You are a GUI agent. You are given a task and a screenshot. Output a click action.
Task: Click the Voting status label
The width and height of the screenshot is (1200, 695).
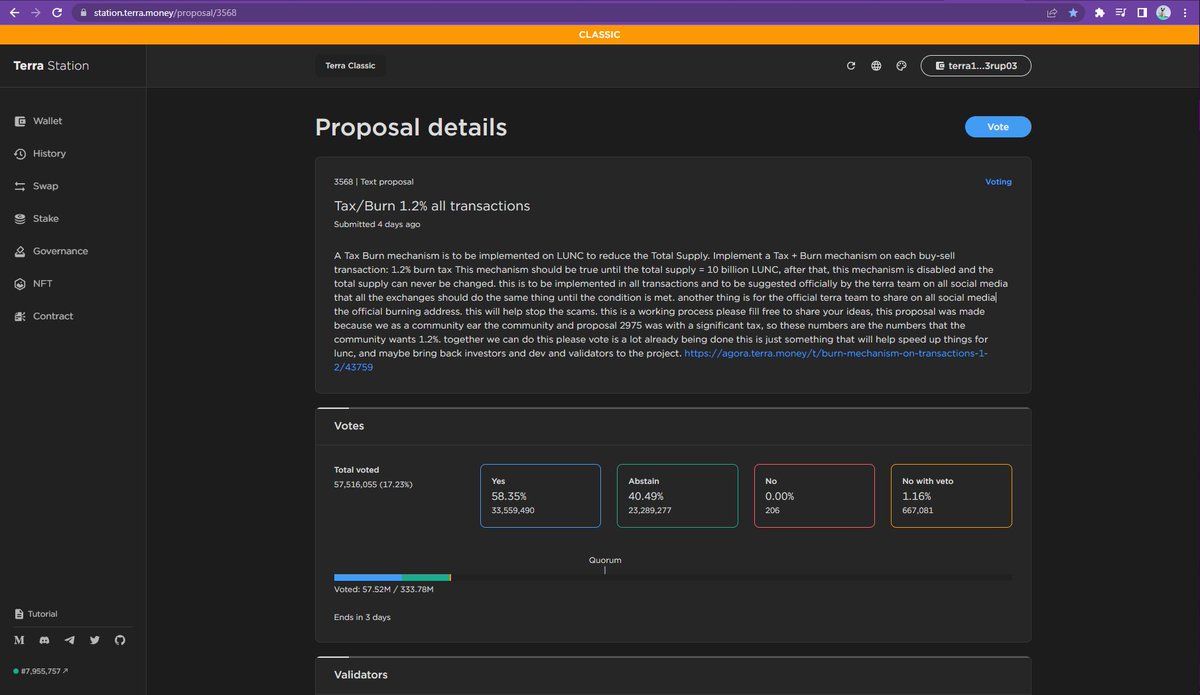pyautogui.click(x=998, y=182)
